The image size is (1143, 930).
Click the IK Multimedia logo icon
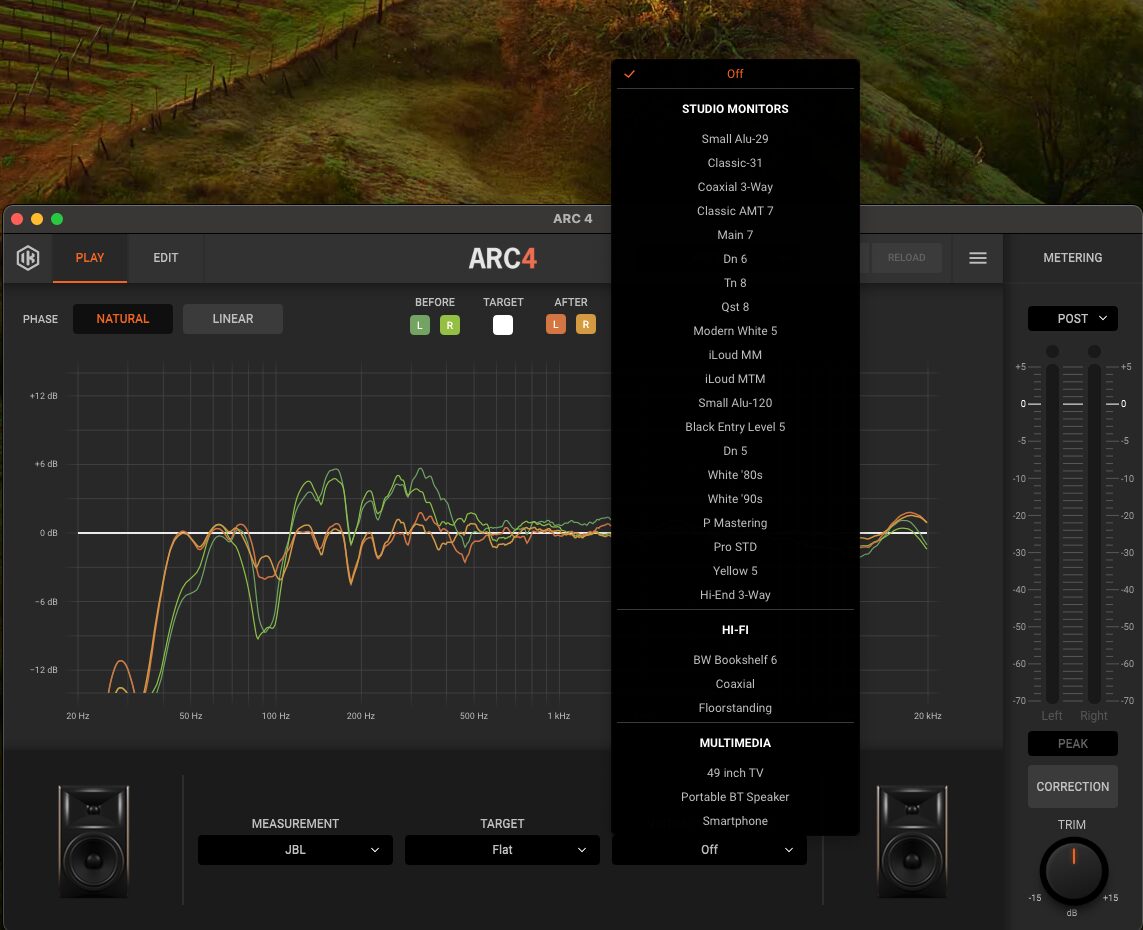pos(28,258)
